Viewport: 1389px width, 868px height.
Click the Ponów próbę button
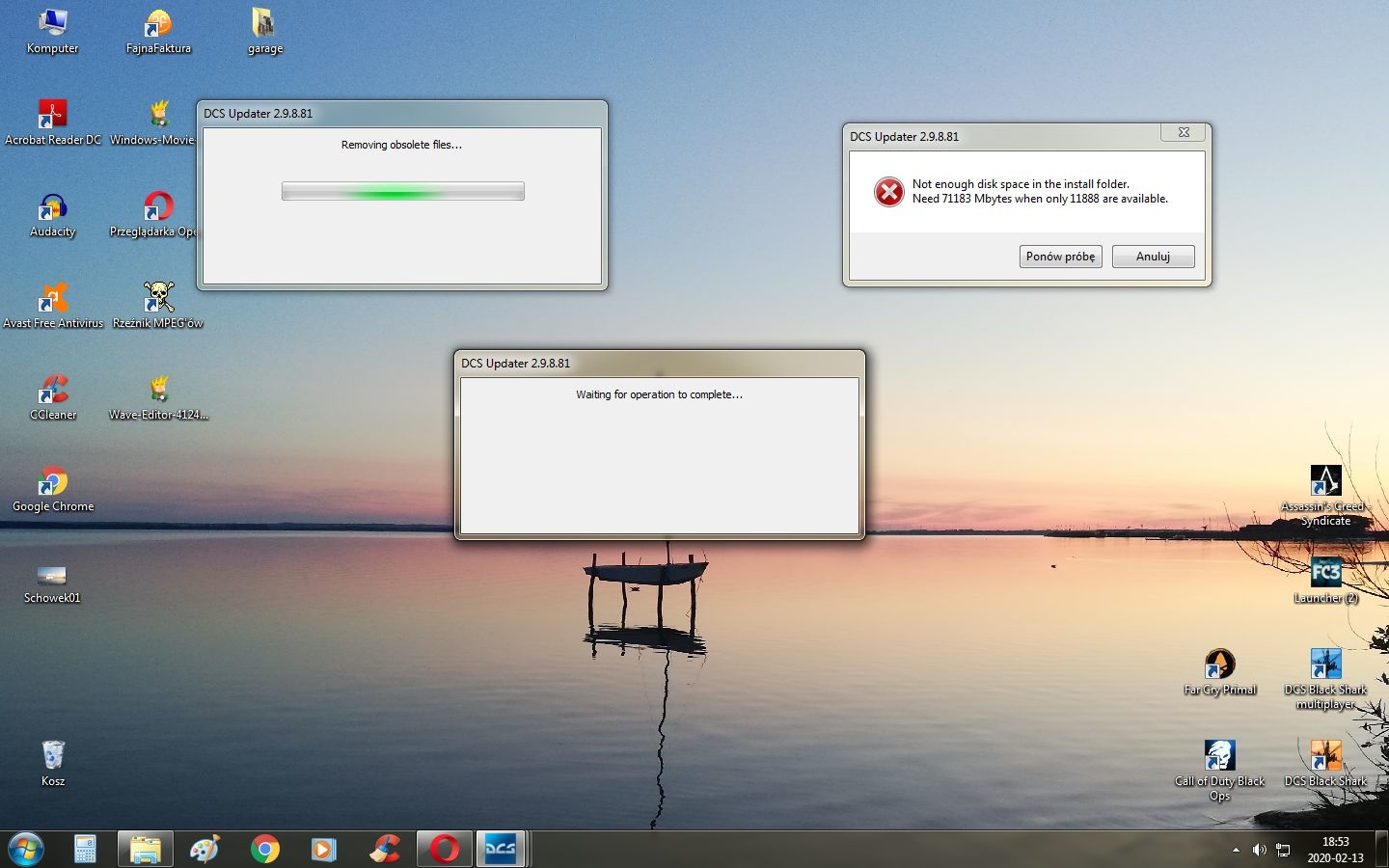1060,257
